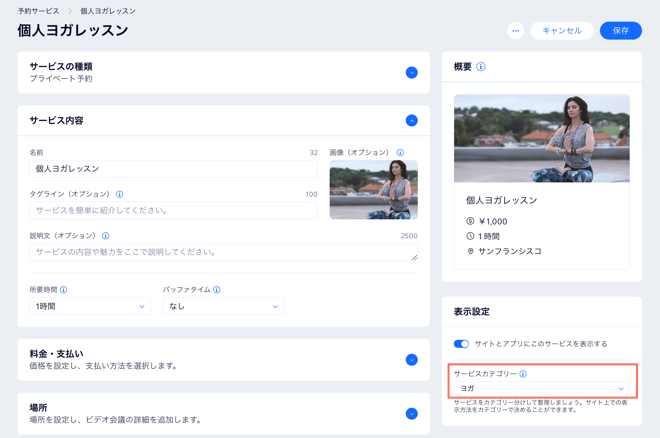Expand the サービスの種類 section
The image size is (660, 438).
[x=412, y=72]
